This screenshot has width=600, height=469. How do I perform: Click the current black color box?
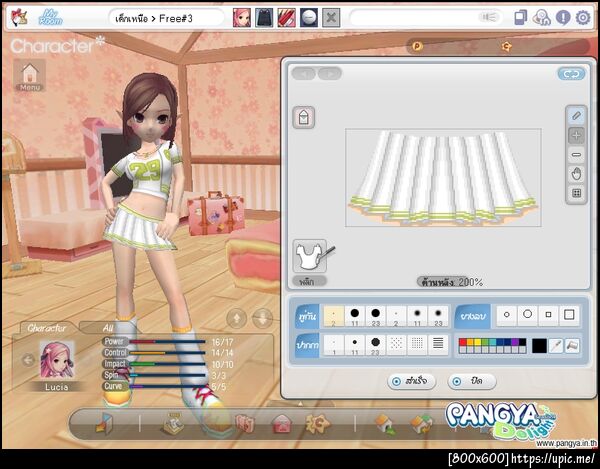tap(539, 346)
